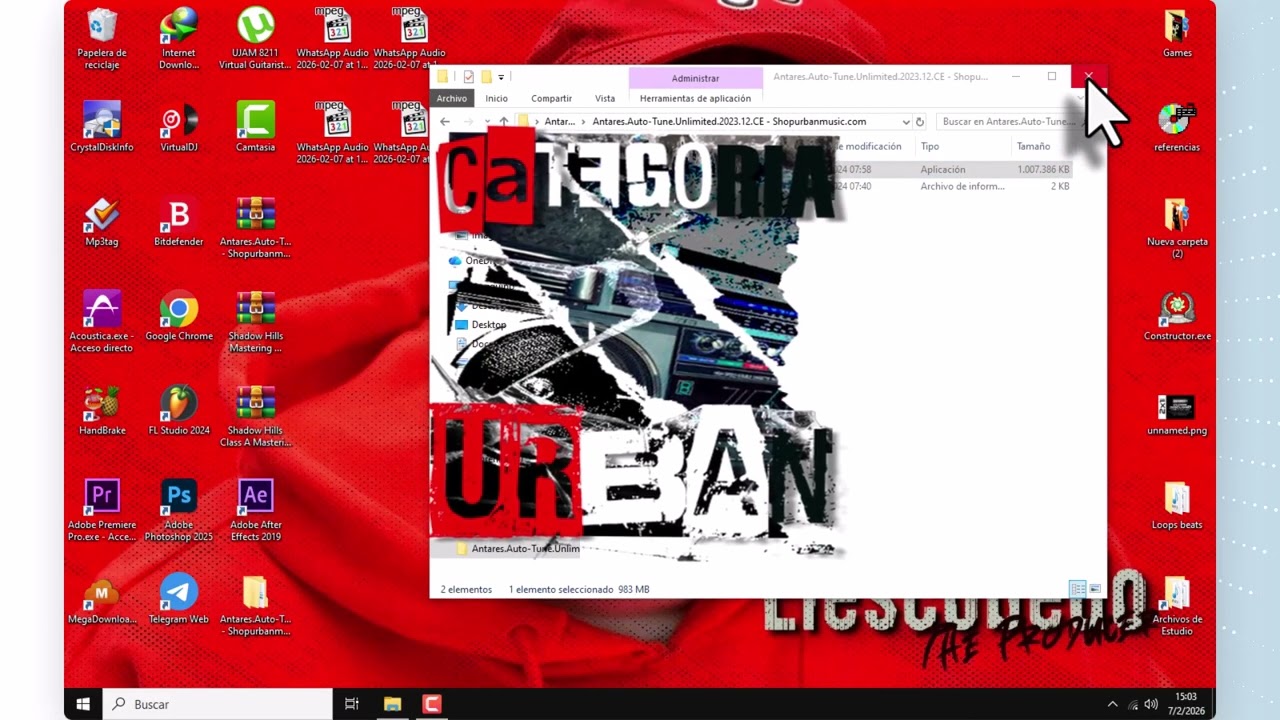Image resolution: width=1280 pixels, height=720 pixels.
Task: Expand the address bar history dropdown
Action: pyautogui.click(x=906, y=122)
